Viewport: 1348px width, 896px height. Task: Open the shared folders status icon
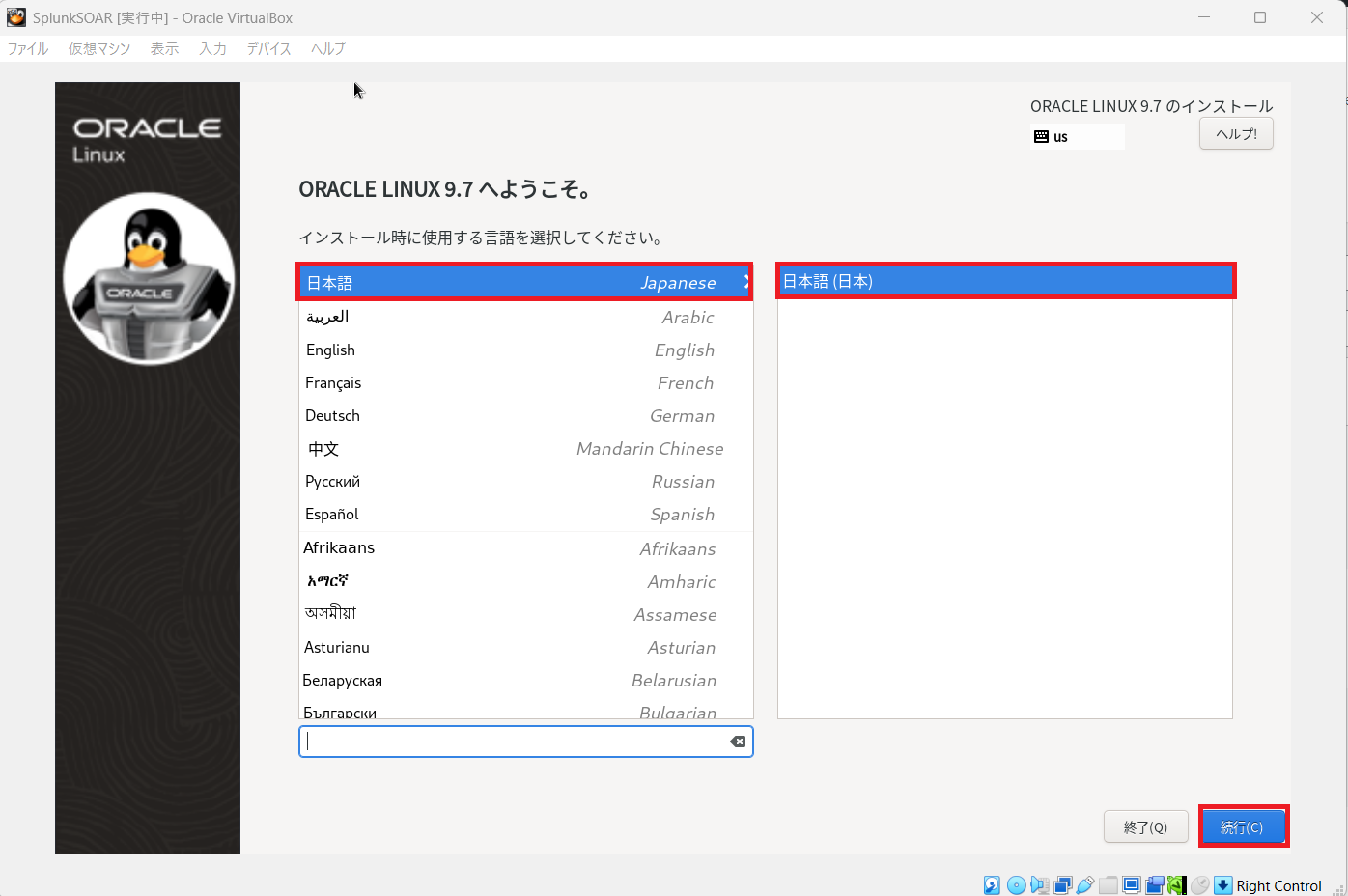coord(1109,885)
